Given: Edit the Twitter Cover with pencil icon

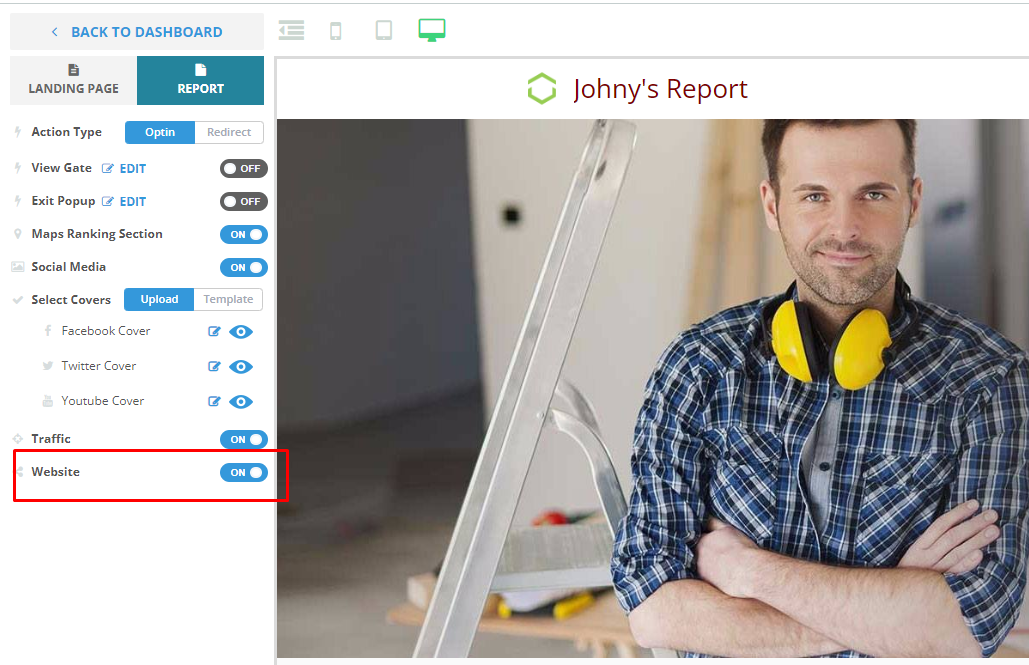Looking at the screenshot, I should pyautogui.click(x=214, y=367).
